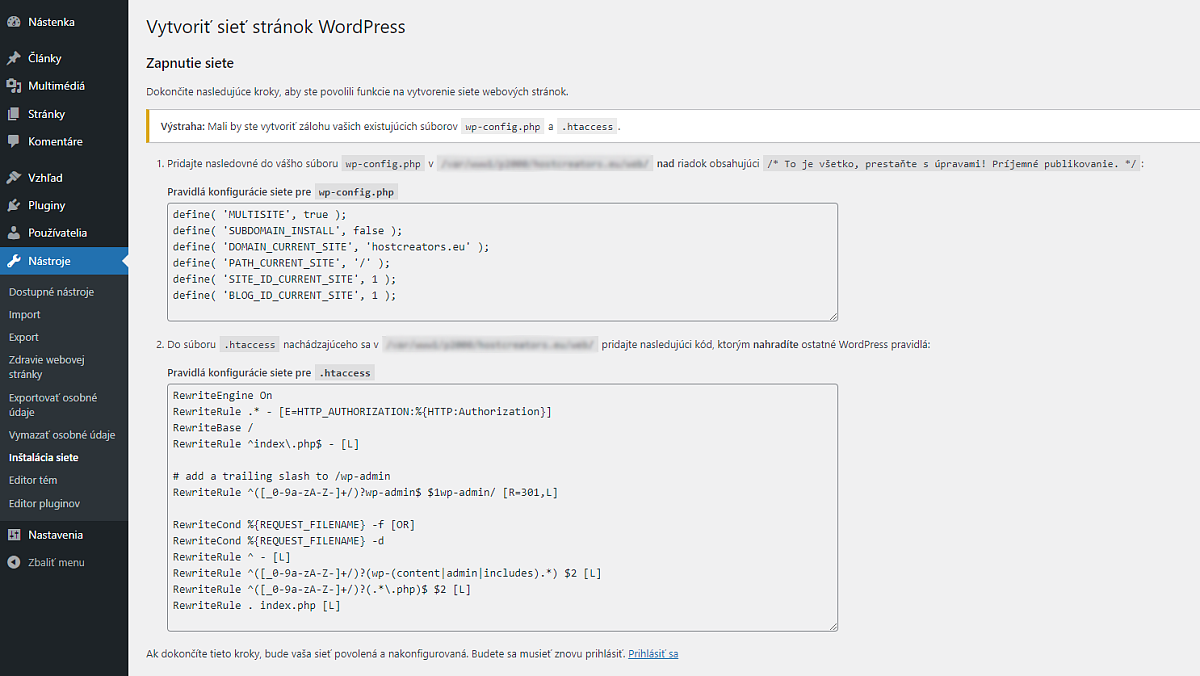Click the Nástroje wrench icon
Viewport: 1200px width, 676px height.
14,261
